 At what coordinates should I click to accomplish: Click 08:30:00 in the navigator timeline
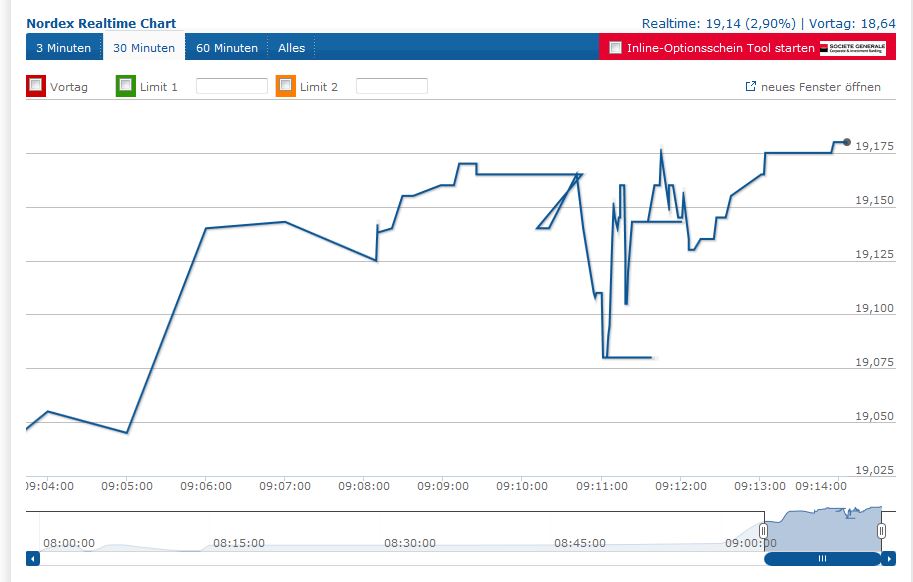[x=410, y=543]
